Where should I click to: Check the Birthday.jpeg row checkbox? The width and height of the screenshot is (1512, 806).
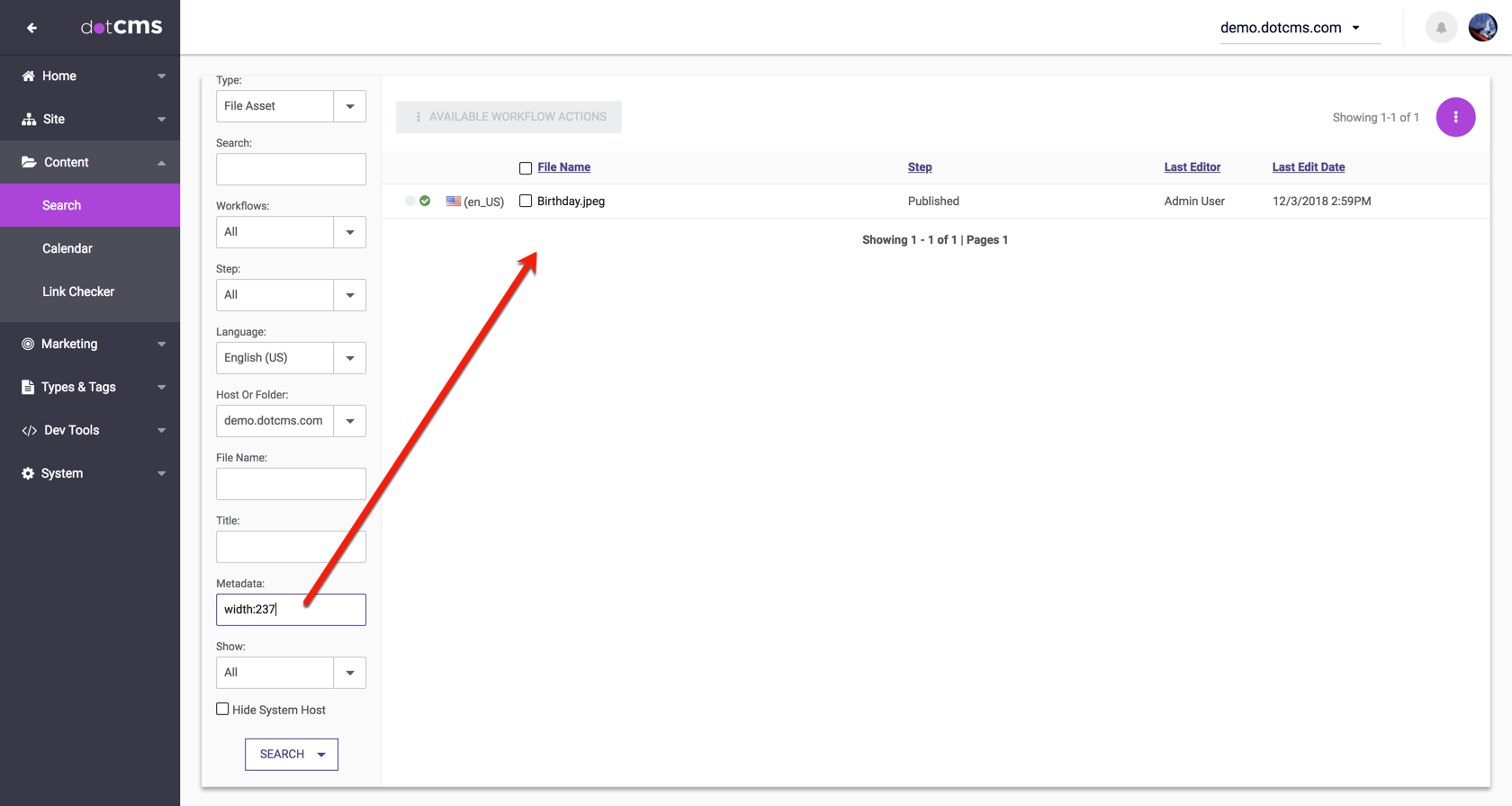click(x=526, y=201)
